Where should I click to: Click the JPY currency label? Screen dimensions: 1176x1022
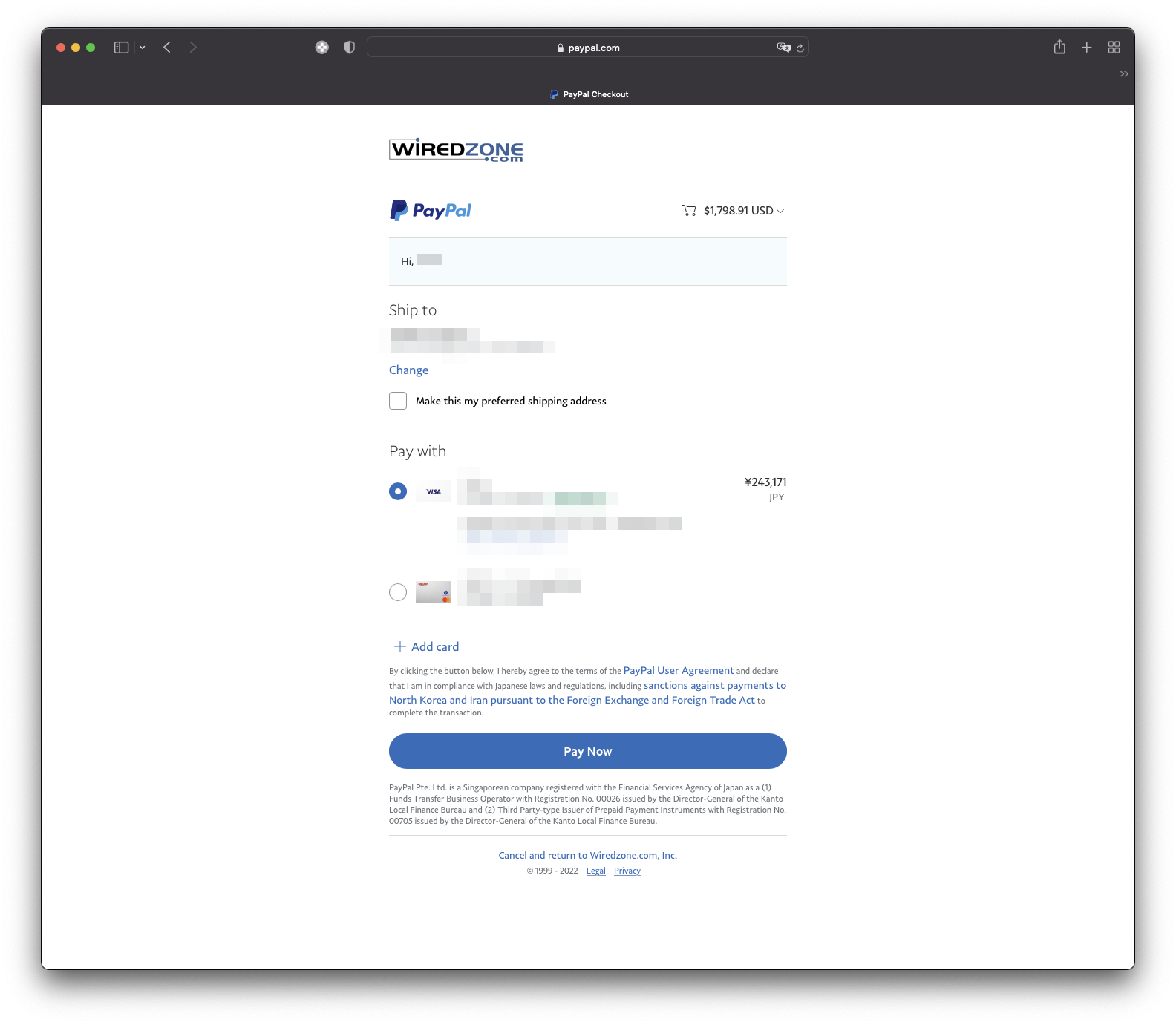pos(777,497)
